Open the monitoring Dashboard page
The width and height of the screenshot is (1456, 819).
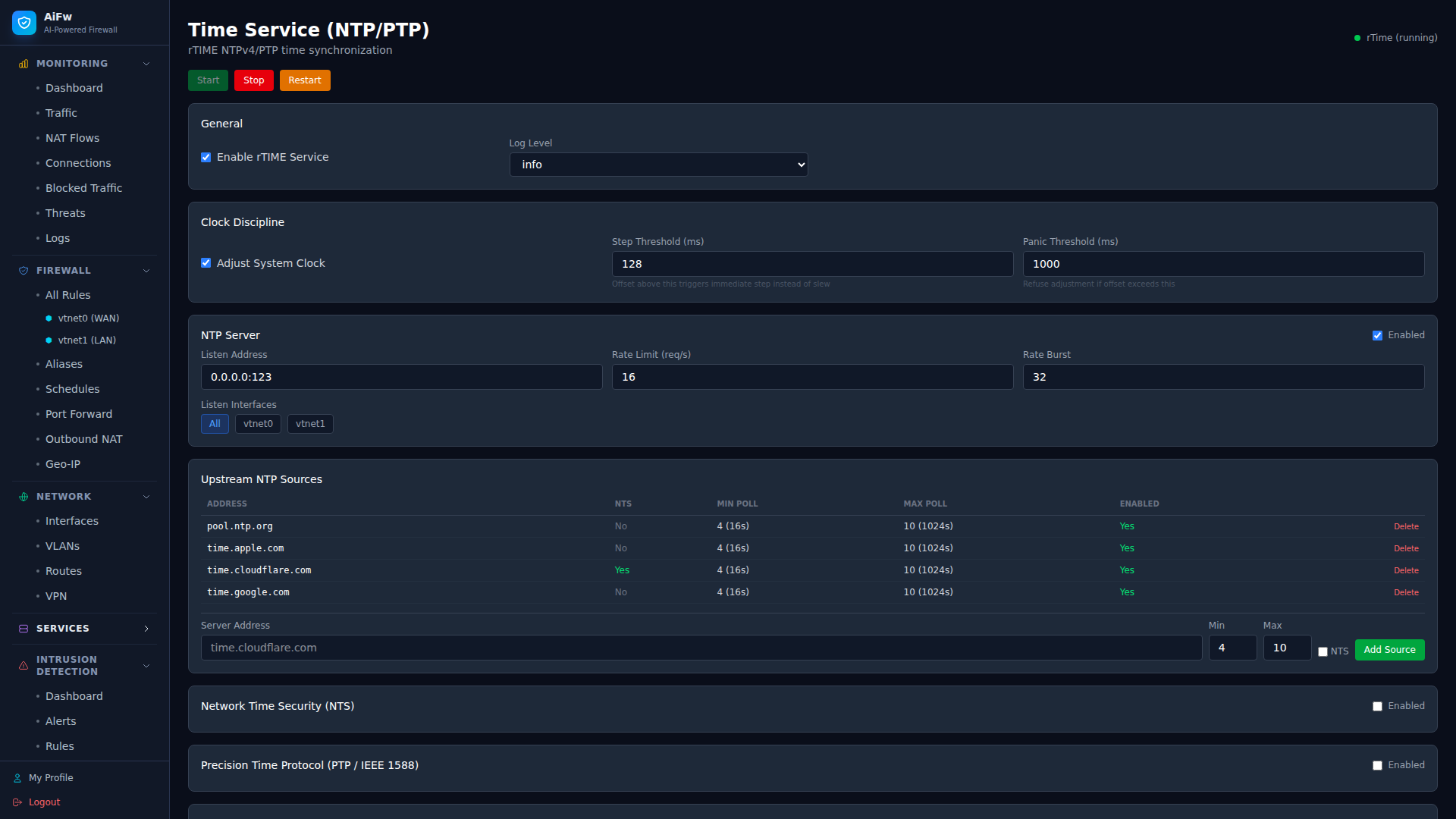click(74, 88)
